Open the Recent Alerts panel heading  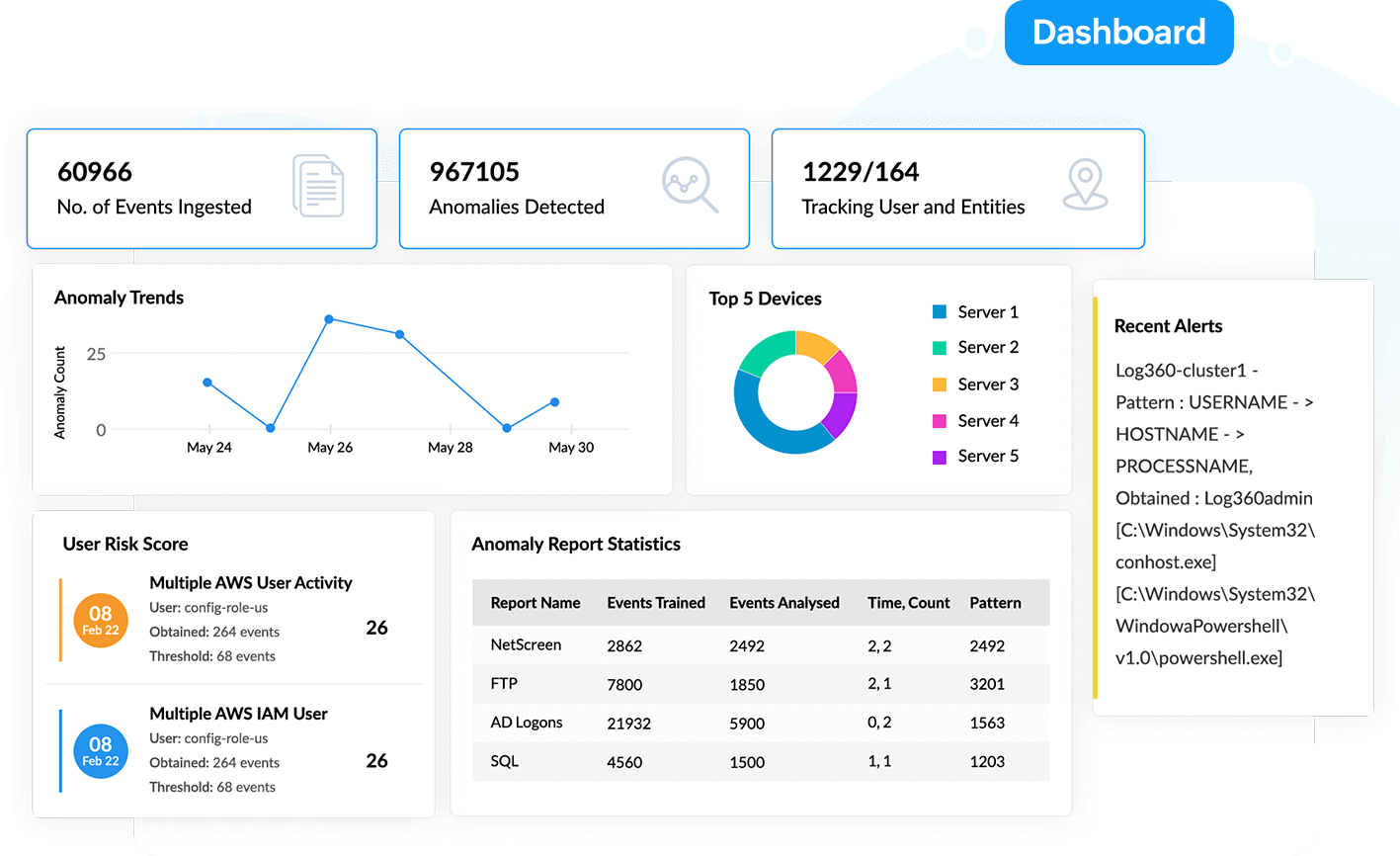pyautogui.click(x=1169, y=326)
